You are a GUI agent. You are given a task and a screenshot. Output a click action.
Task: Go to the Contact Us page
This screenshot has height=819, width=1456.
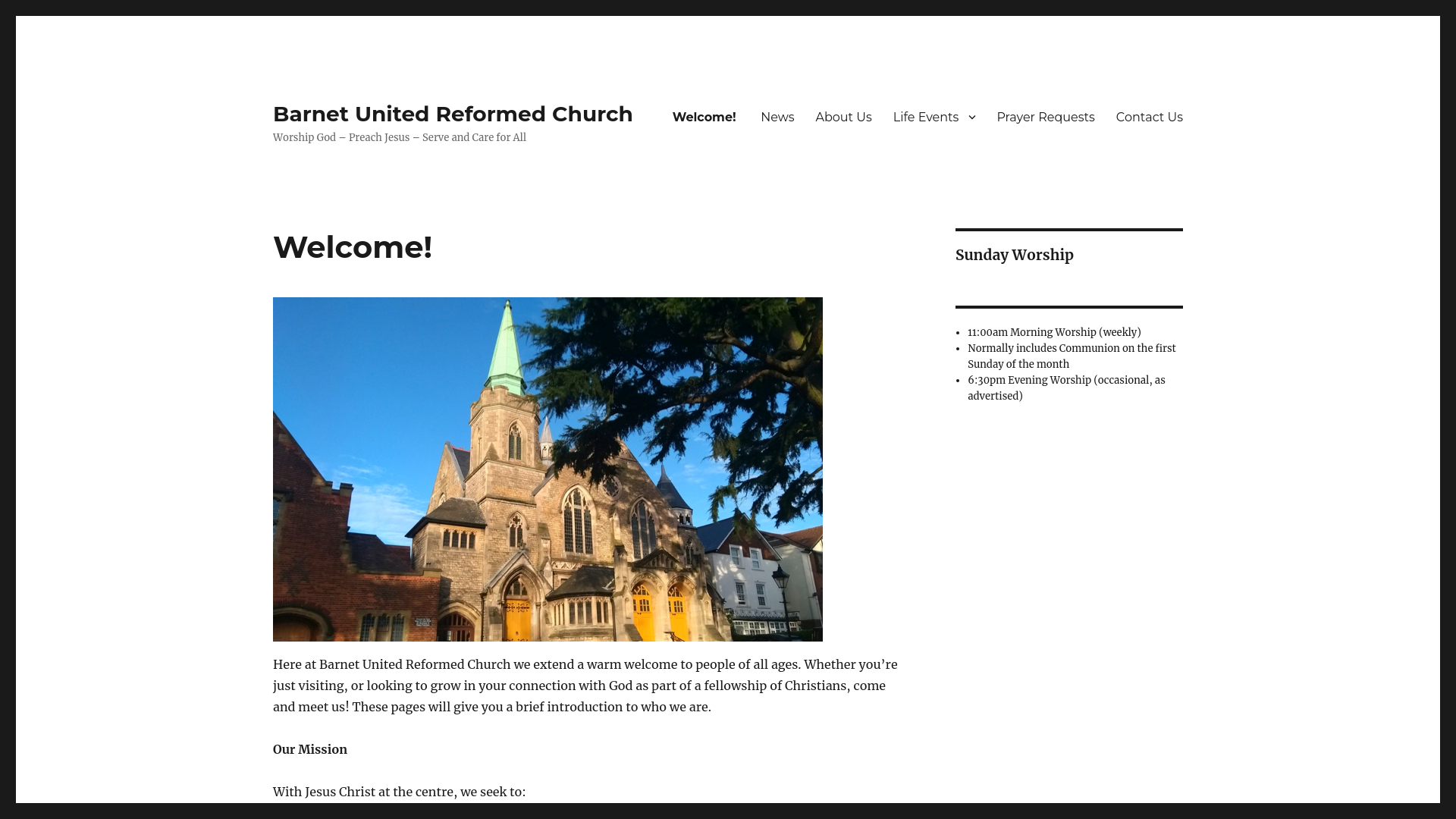[x=1149, y=117]
